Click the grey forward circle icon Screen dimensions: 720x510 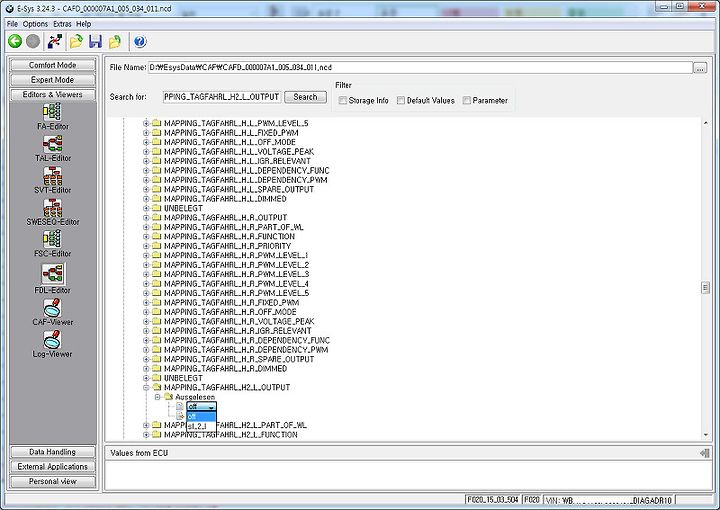pyautogui.click(x=33, y=42)
